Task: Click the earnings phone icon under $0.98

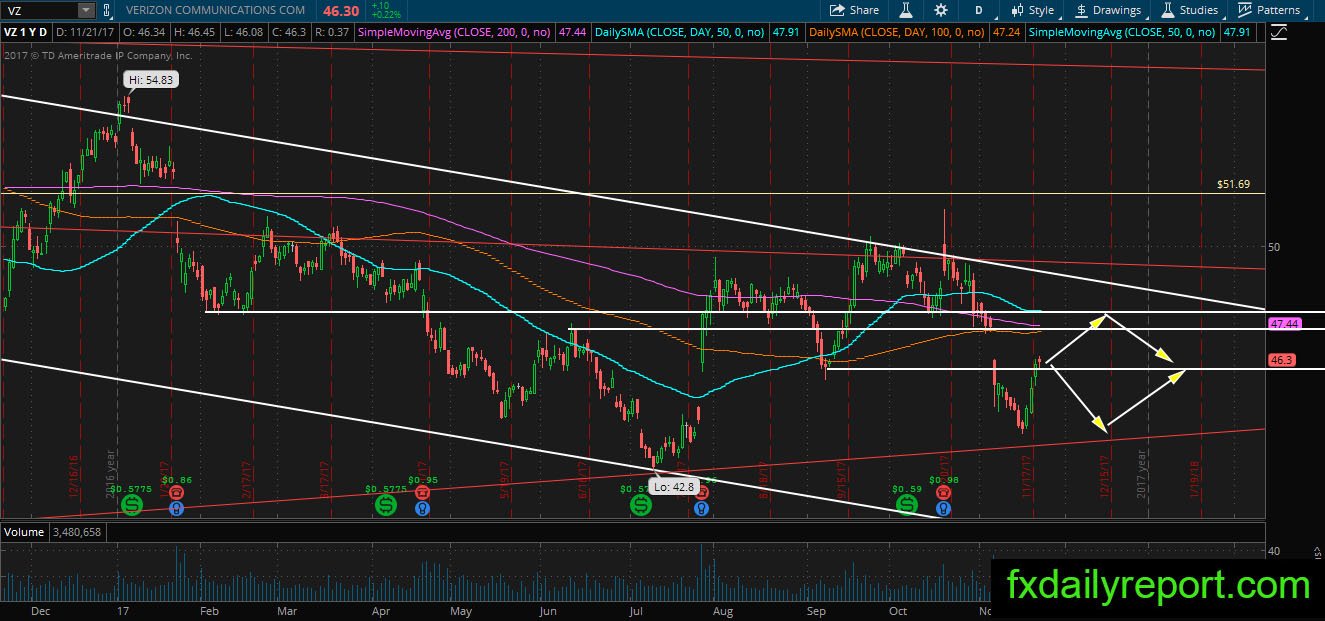Action: (x=944, y=493)
